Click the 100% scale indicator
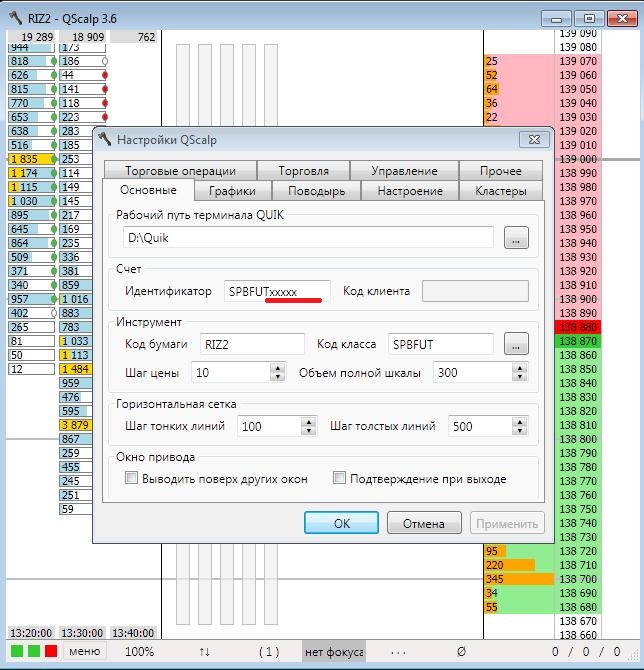Image resolution: width=644 pixels, height=670 pixels. [139, 652]
